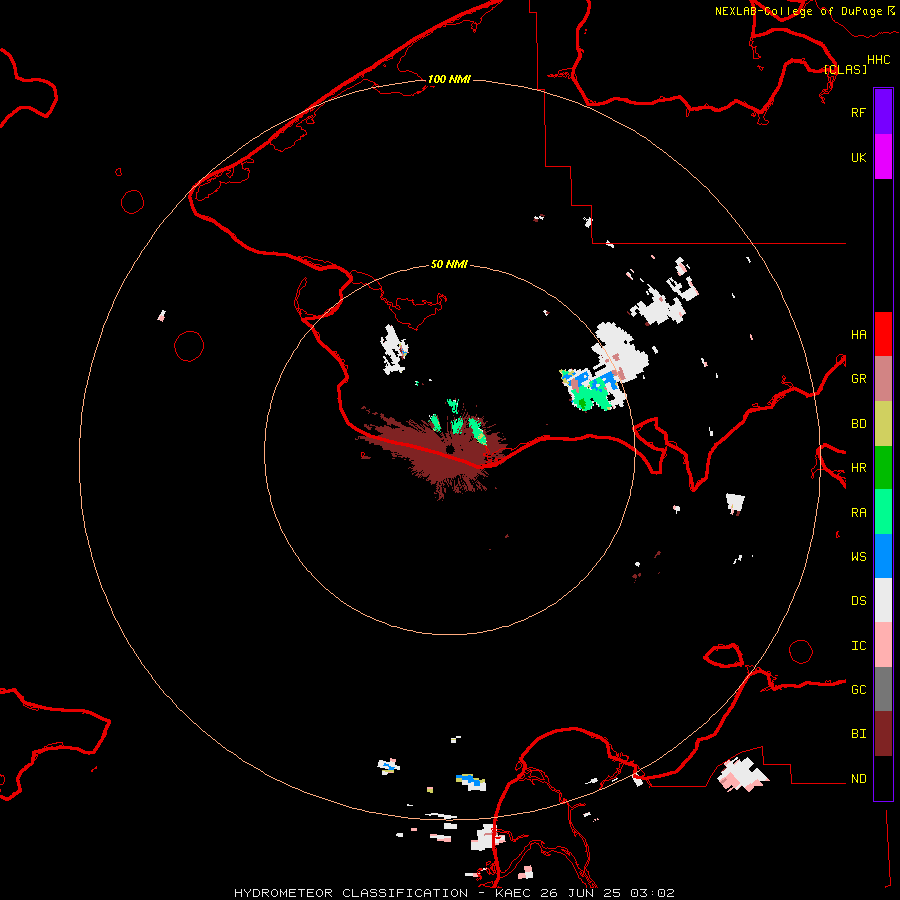Click the ND legend label
Viewport: 900px width, 900px height.
coord(858,778)
